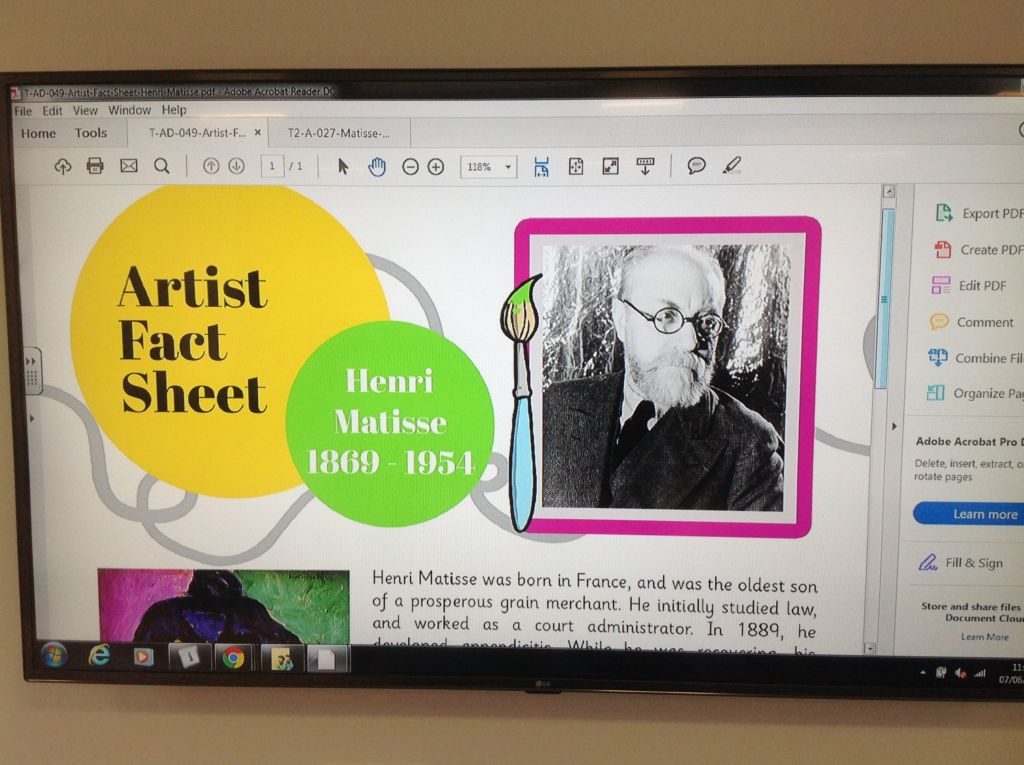Click the Zoom in plus button
This screenshot has width=1024, height=765.
tap(436, 167)
